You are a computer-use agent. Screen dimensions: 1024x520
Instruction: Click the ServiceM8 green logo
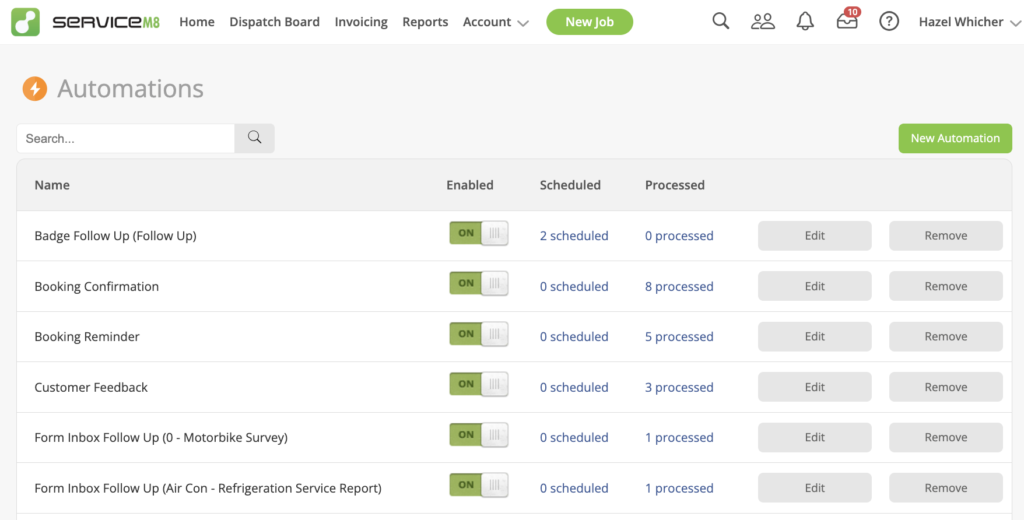click(25, 22)
